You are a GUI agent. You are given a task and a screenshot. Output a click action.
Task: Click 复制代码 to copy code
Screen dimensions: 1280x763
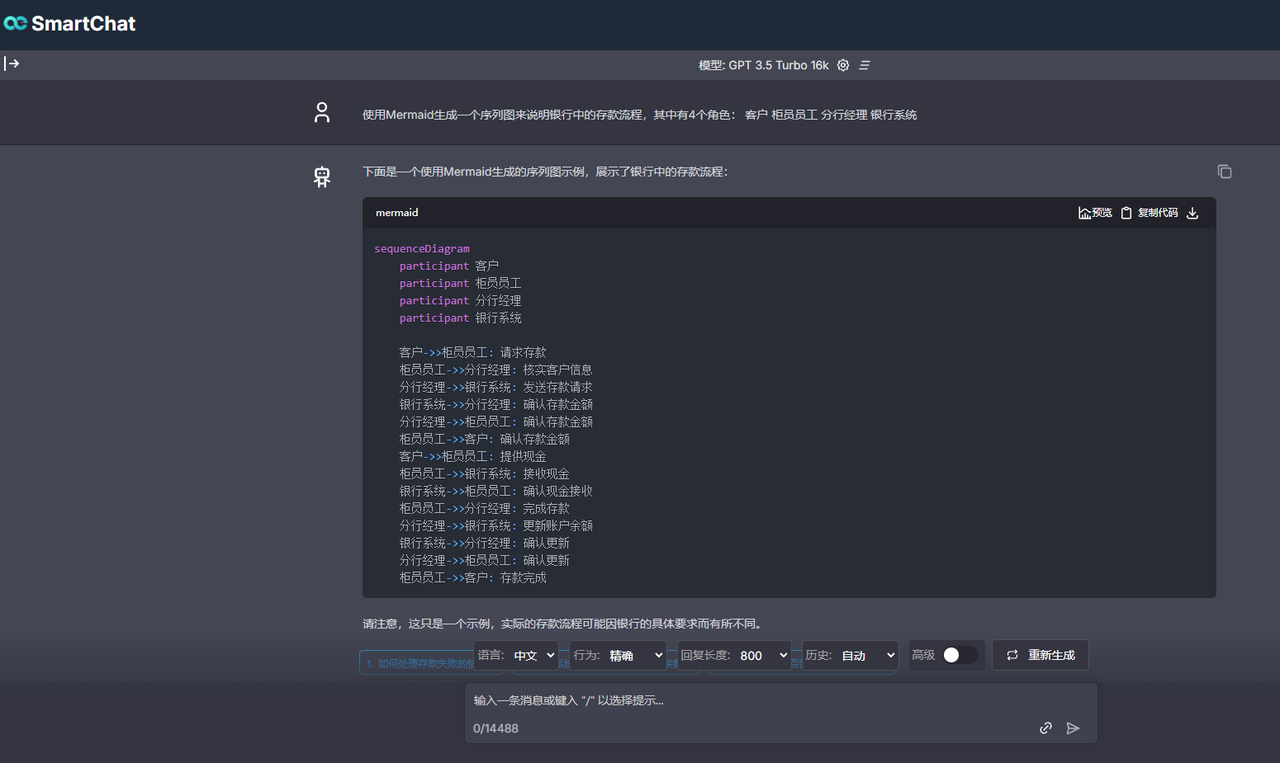(1149, 213)
